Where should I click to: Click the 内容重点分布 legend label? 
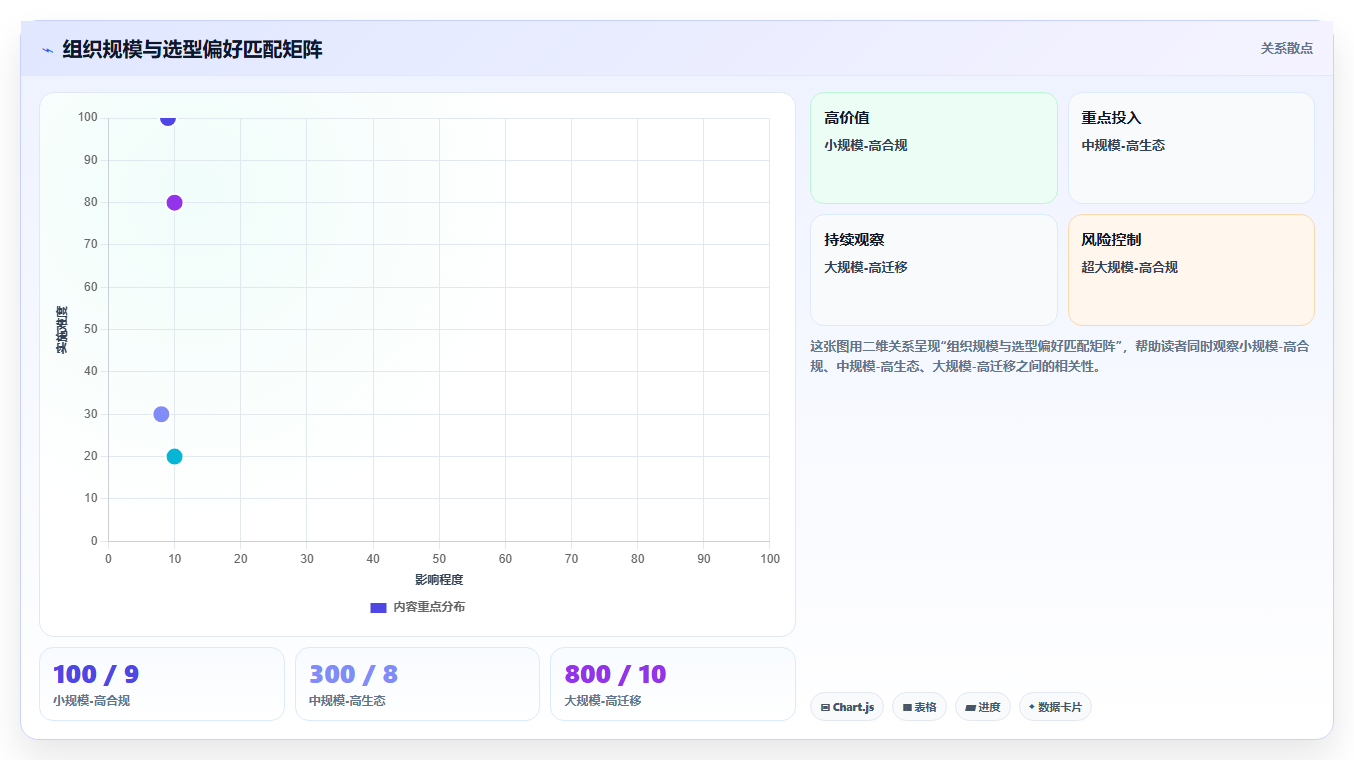(429, 607)
